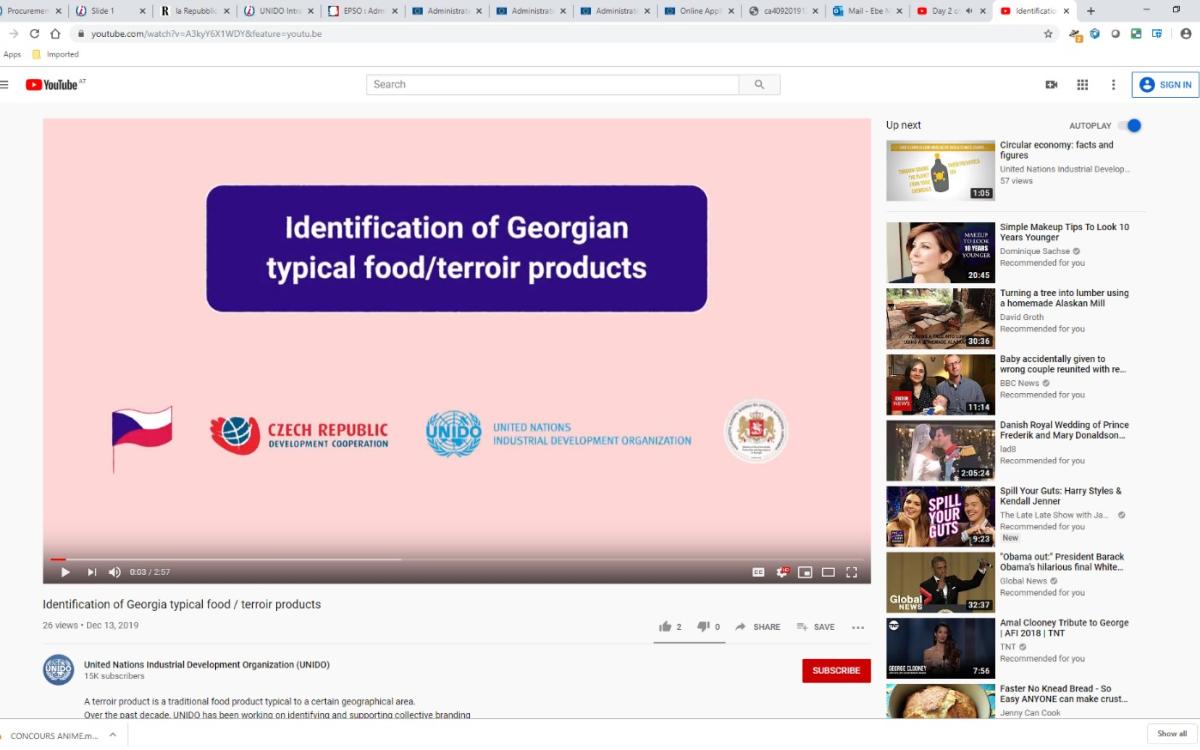Subscribe to the UNIDO channel
Viewport: 1200px width, 750px height.
836,670
